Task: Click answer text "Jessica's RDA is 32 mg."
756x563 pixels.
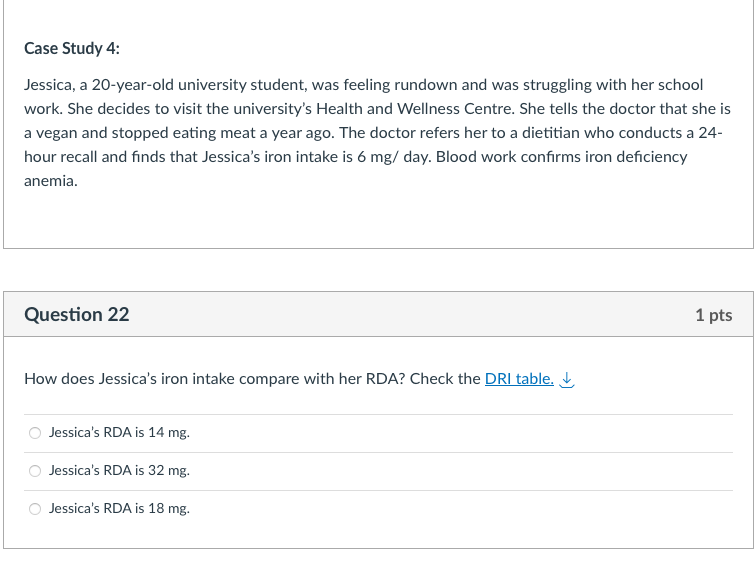Action: (x=119, y=471)
